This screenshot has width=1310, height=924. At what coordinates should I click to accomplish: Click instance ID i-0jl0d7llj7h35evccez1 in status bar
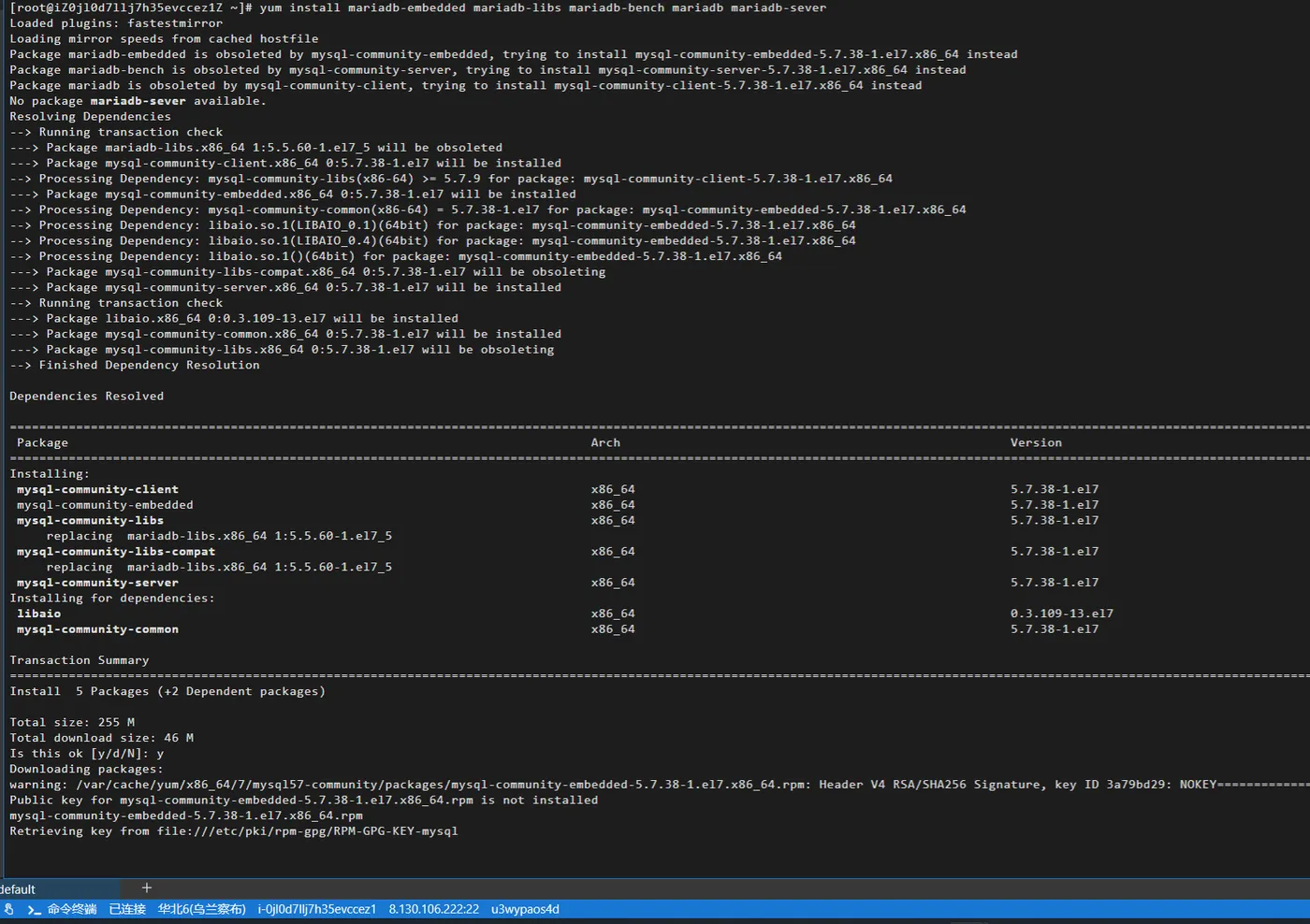click(316, 909)
